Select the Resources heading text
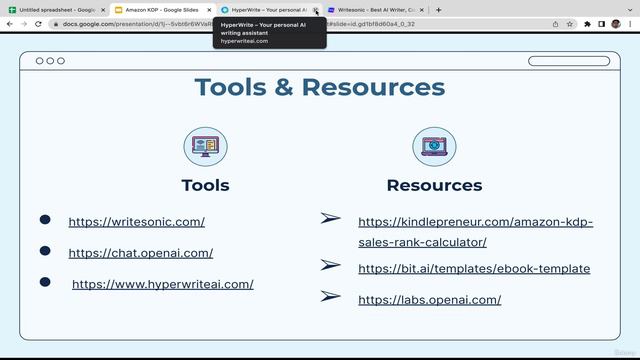The height and width of the screenshot is (360, 640). tap(434, 185)
